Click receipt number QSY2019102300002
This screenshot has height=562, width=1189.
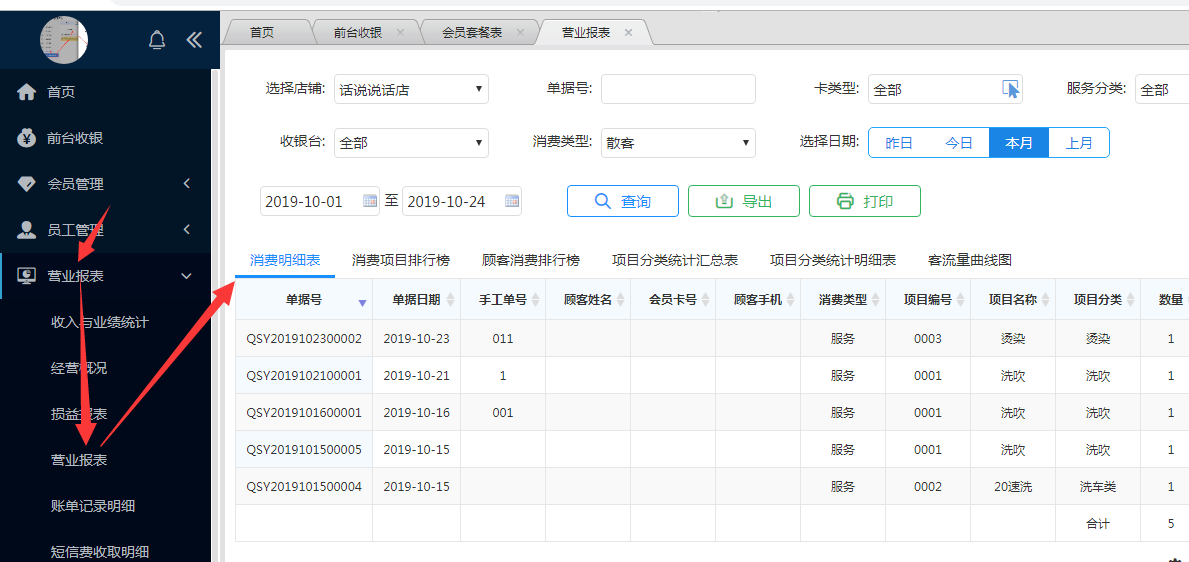[x=303, y=338]
